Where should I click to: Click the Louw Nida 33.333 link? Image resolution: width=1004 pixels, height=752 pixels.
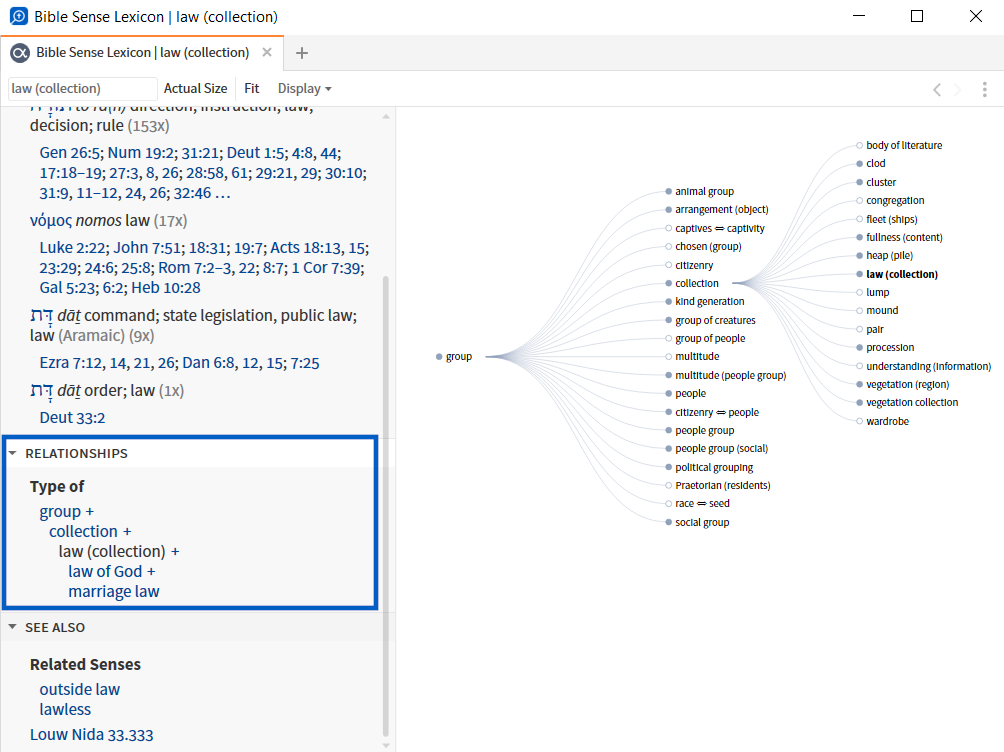(x=92, y=734)
